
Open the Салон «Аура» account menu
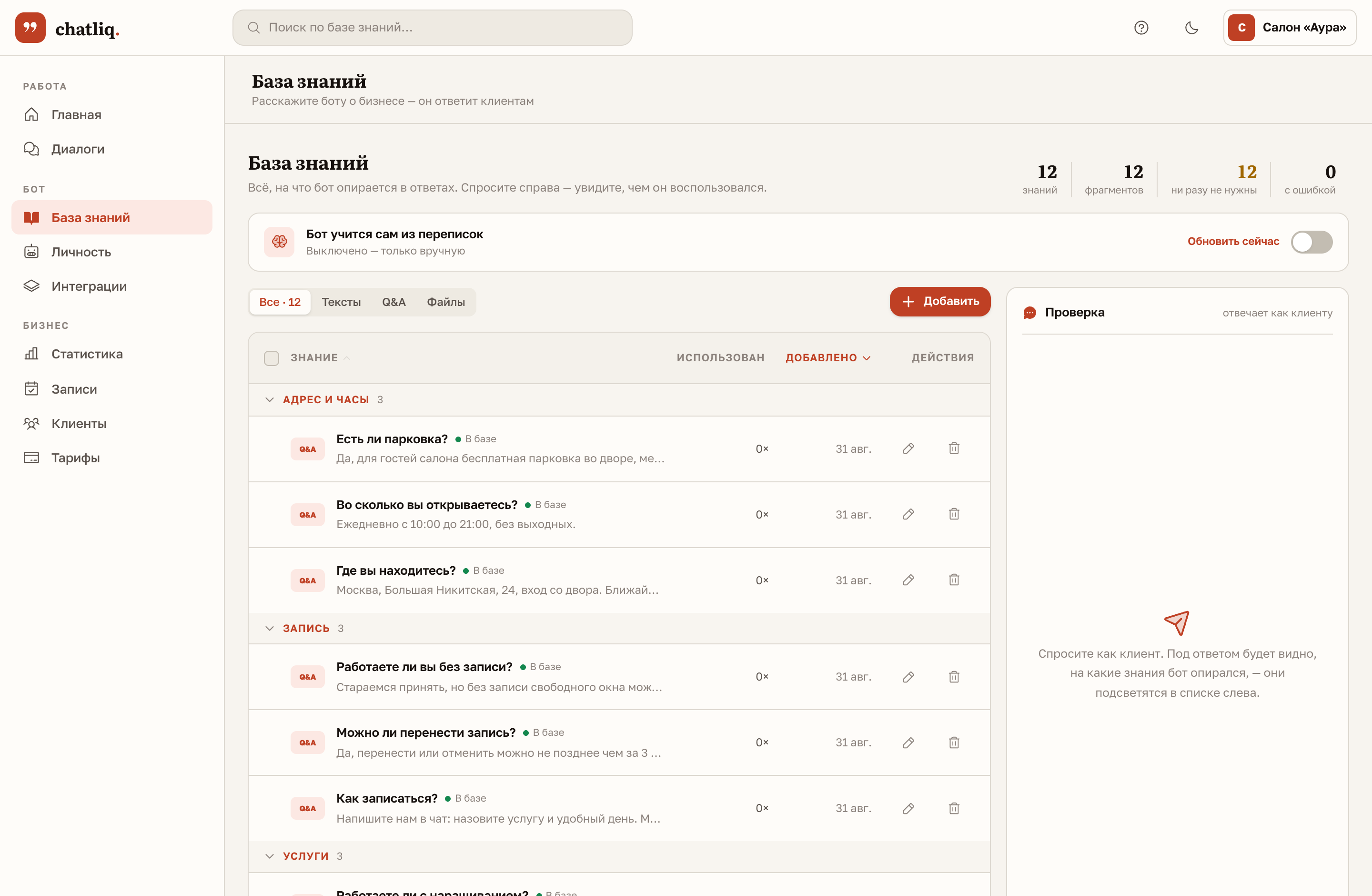coord(1290,28)
